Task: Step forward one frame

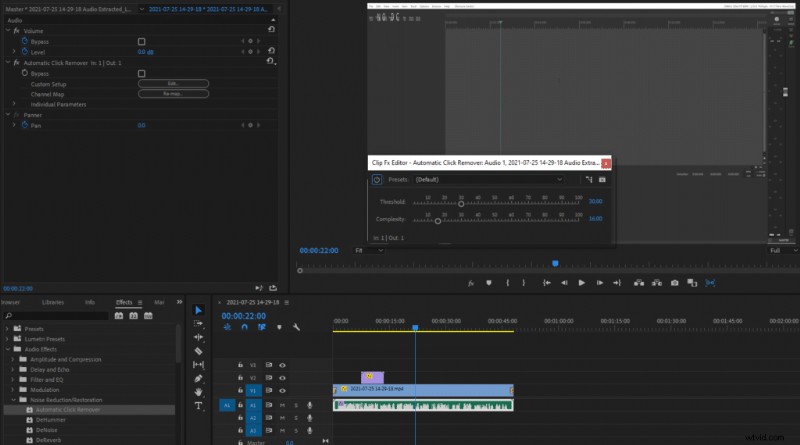Action: (599, 283)
